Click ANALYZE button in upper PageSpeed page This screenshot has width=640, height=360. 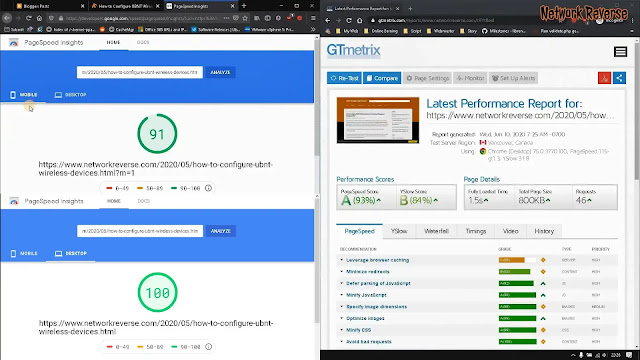pyautogui.click(x=220, y=72)
